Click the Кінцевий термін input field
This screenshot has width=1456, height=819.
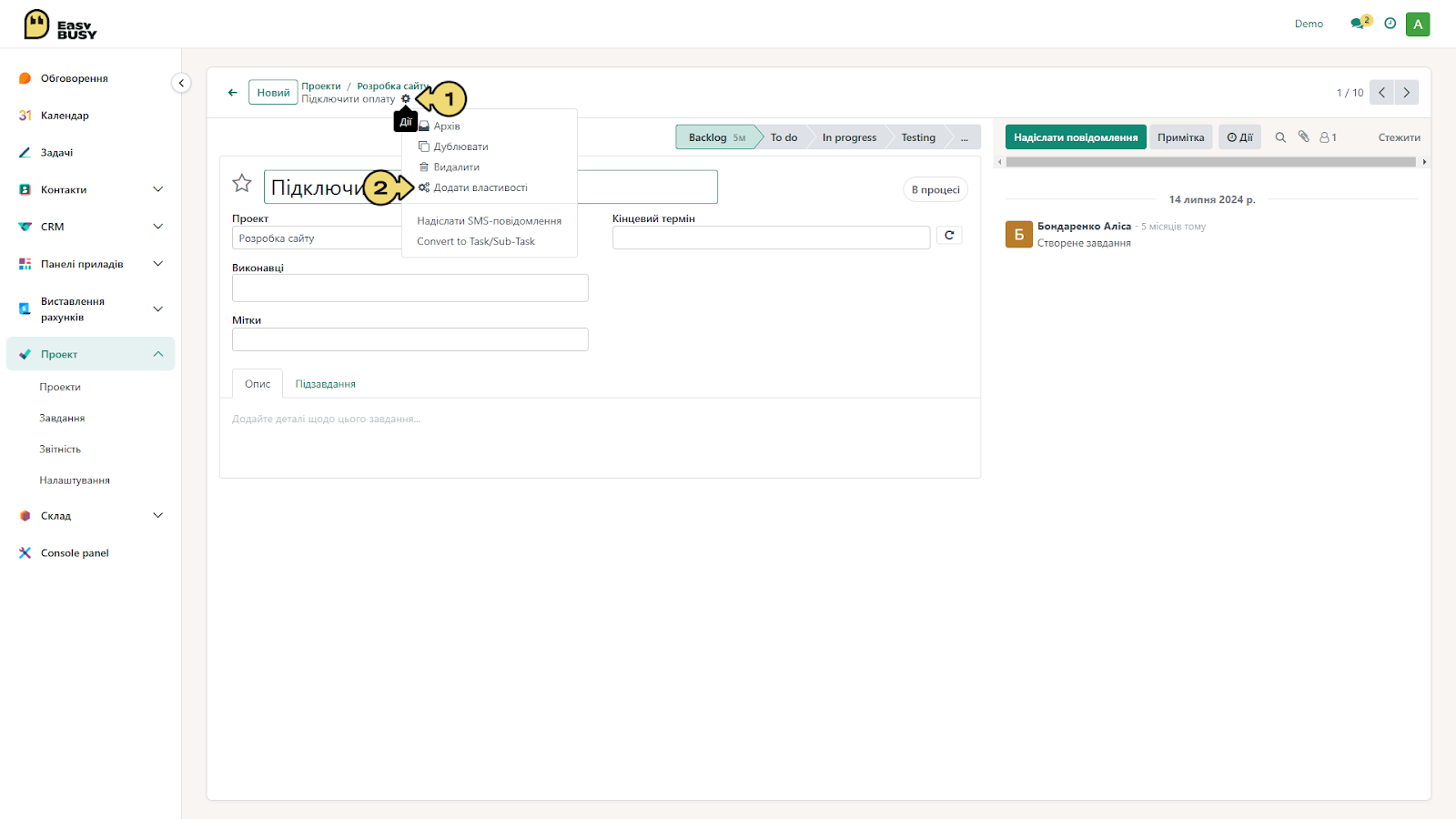click(x=771, y=238)
